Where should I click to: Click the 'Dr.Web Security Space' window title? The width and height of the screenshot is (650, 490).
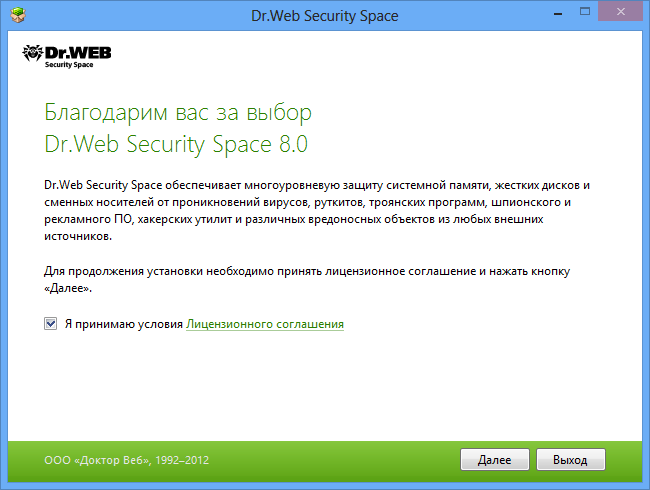(x=325, y=16)
